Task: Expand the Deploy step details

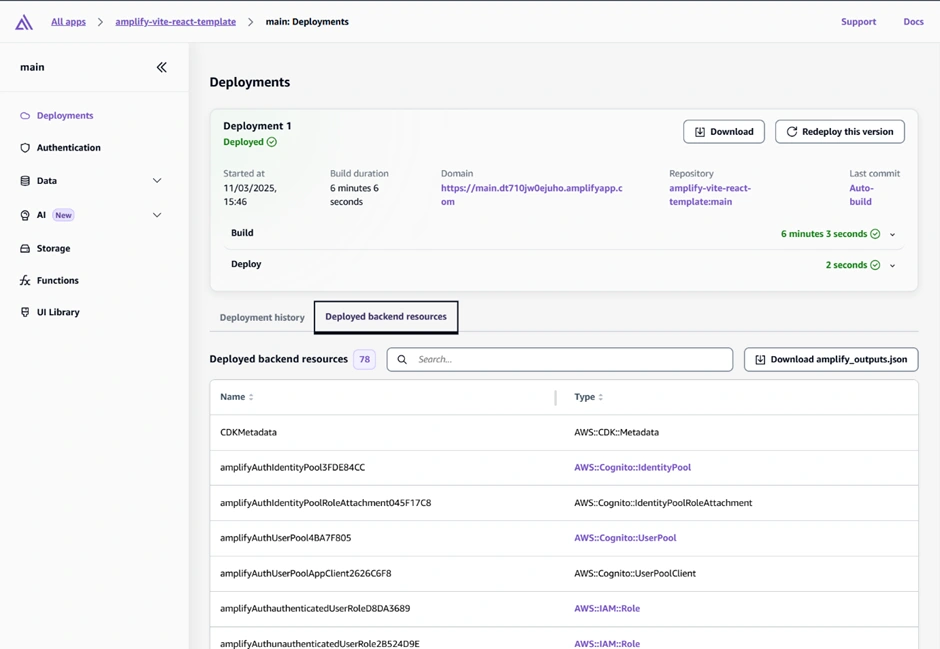Action: [x=892, y=265]
